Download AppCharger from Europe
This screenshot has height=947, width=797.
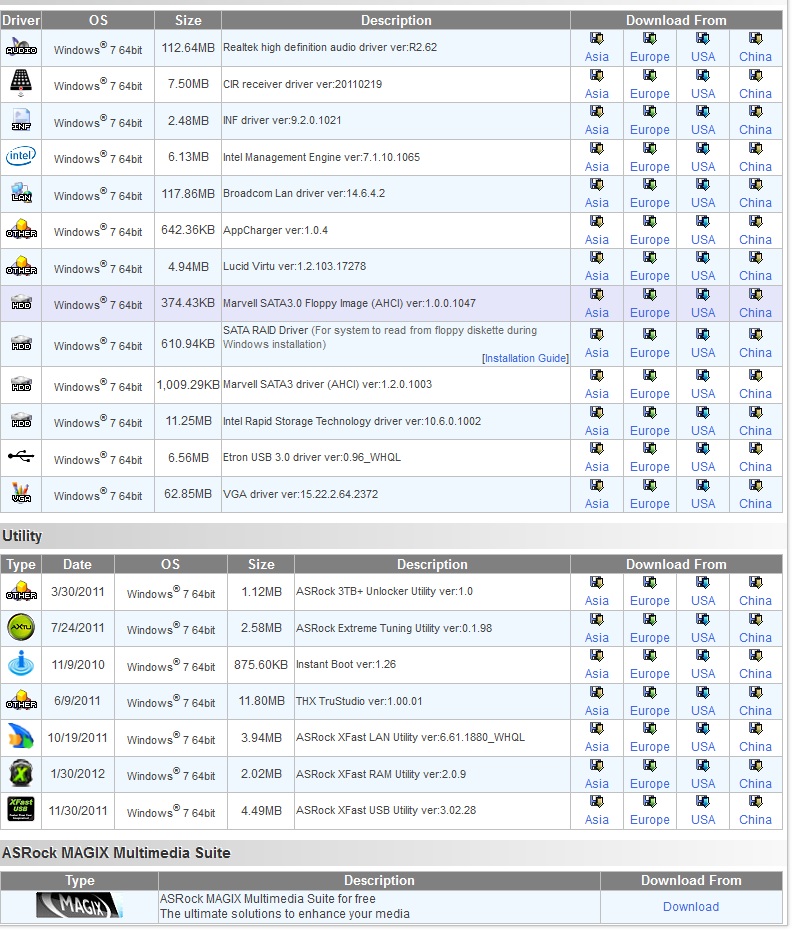coord(650,240)
